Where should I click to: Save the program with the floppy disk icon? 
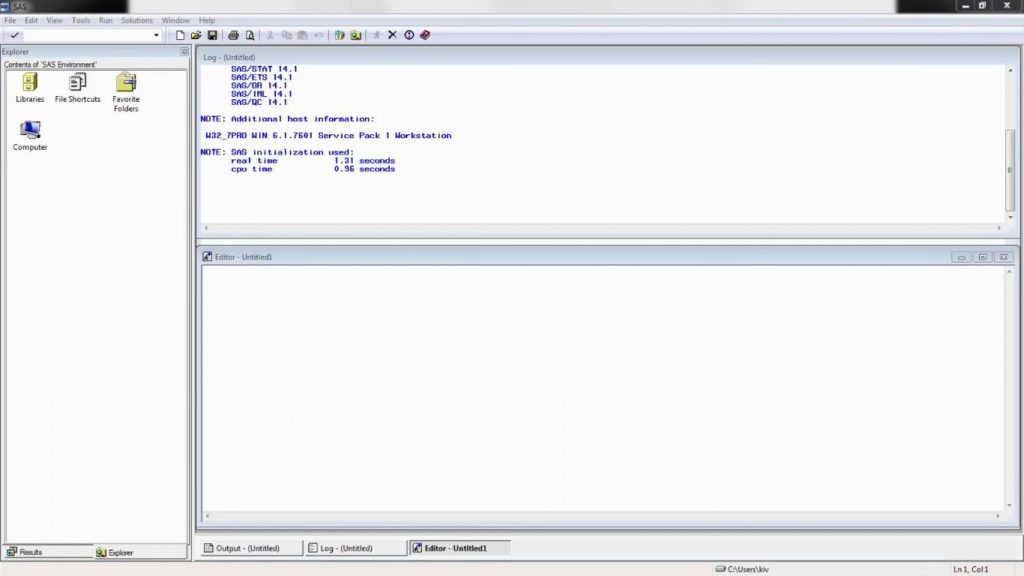[212, 35]
